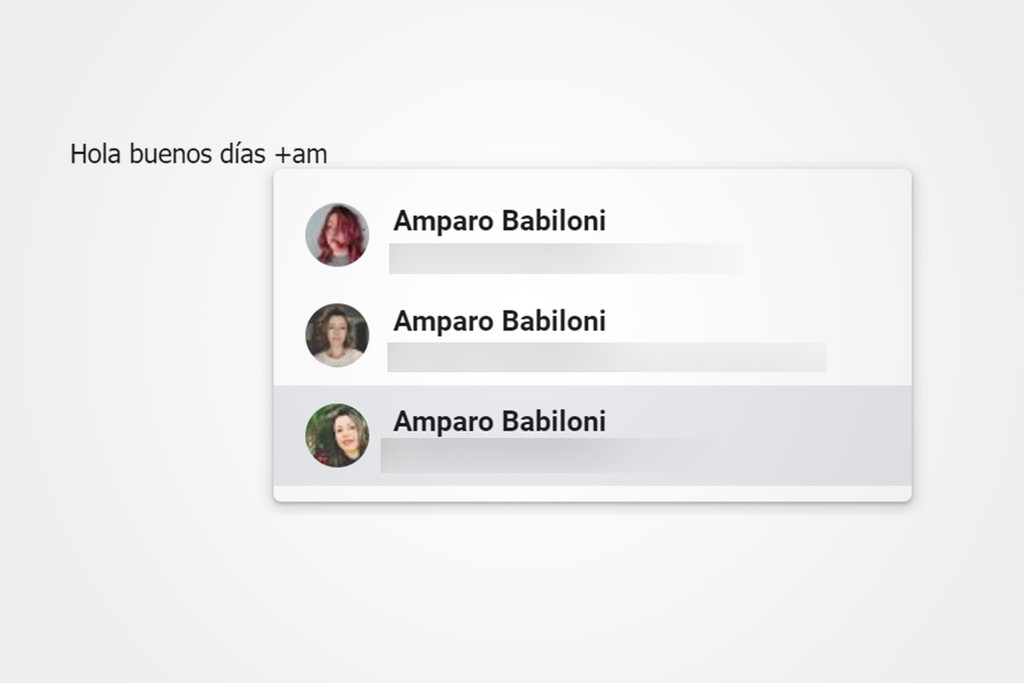Image resolution: width=1024 pixels, height=683 pixels.
Task: Click the red-haired Amparo Babiloni profile picture
Action: (337, 233)
